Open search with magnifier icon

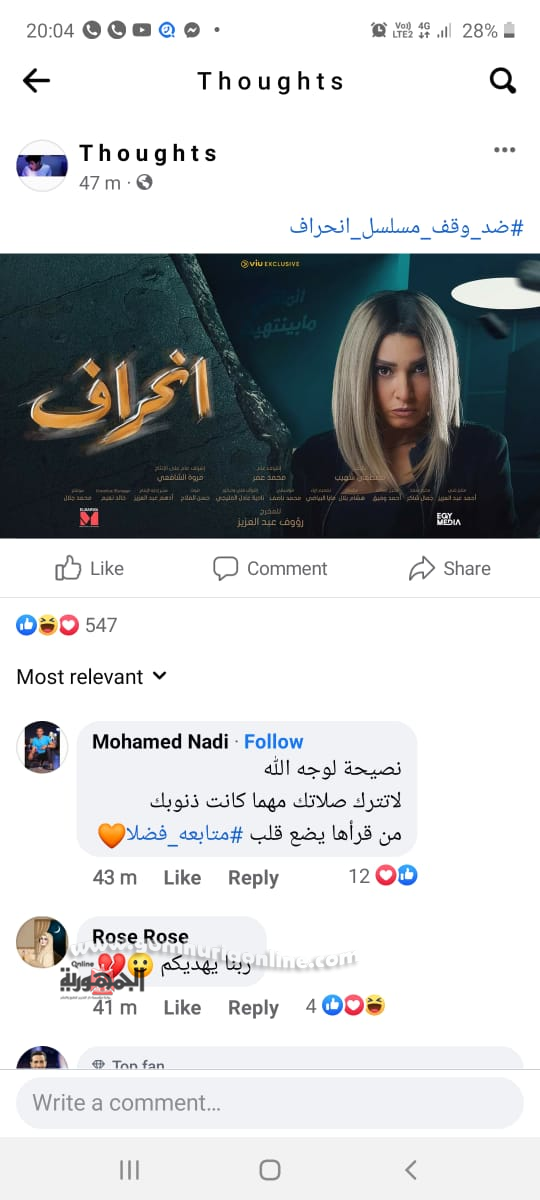click(503, 81)
